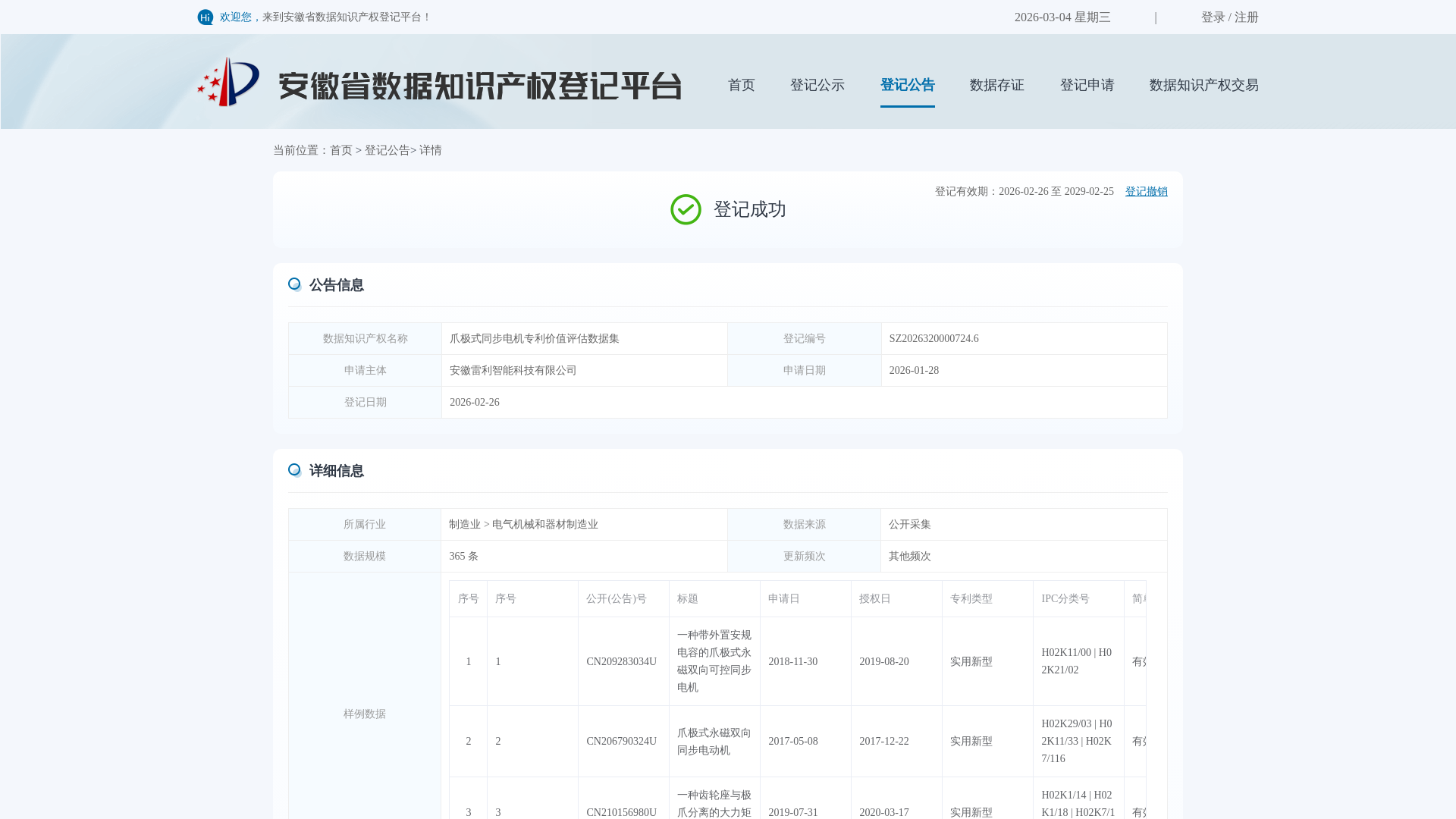The image size is (1456, 819).
Task: Click patent number CN210156980U
Action: coord(622,813)
